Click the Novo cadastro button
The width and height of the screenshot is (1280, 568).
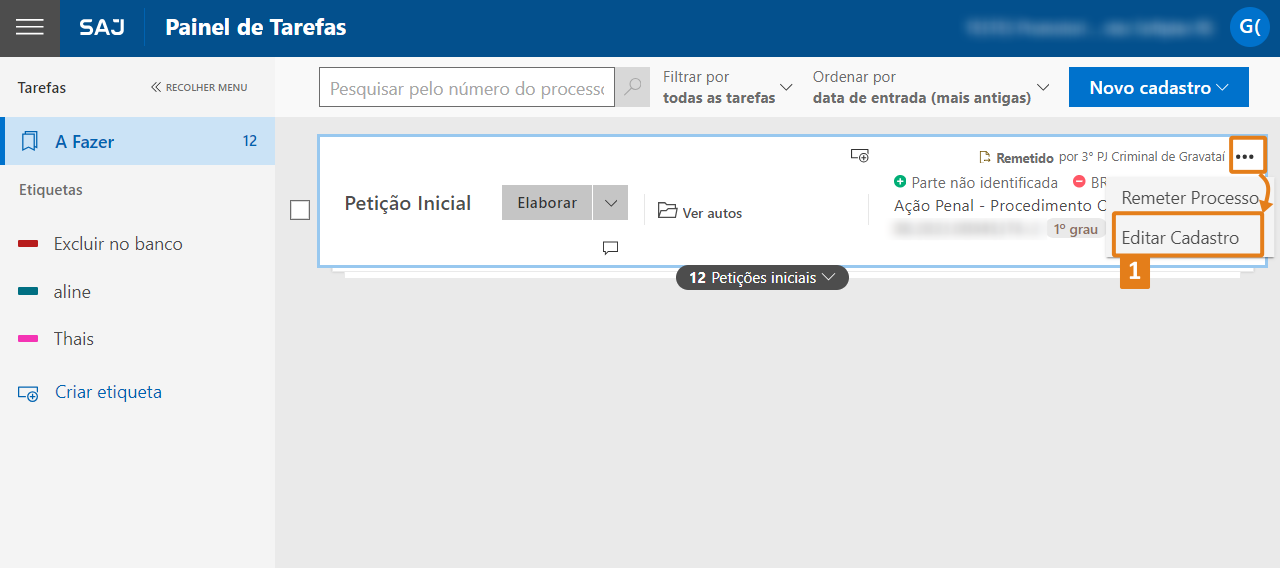point(1158,88)
